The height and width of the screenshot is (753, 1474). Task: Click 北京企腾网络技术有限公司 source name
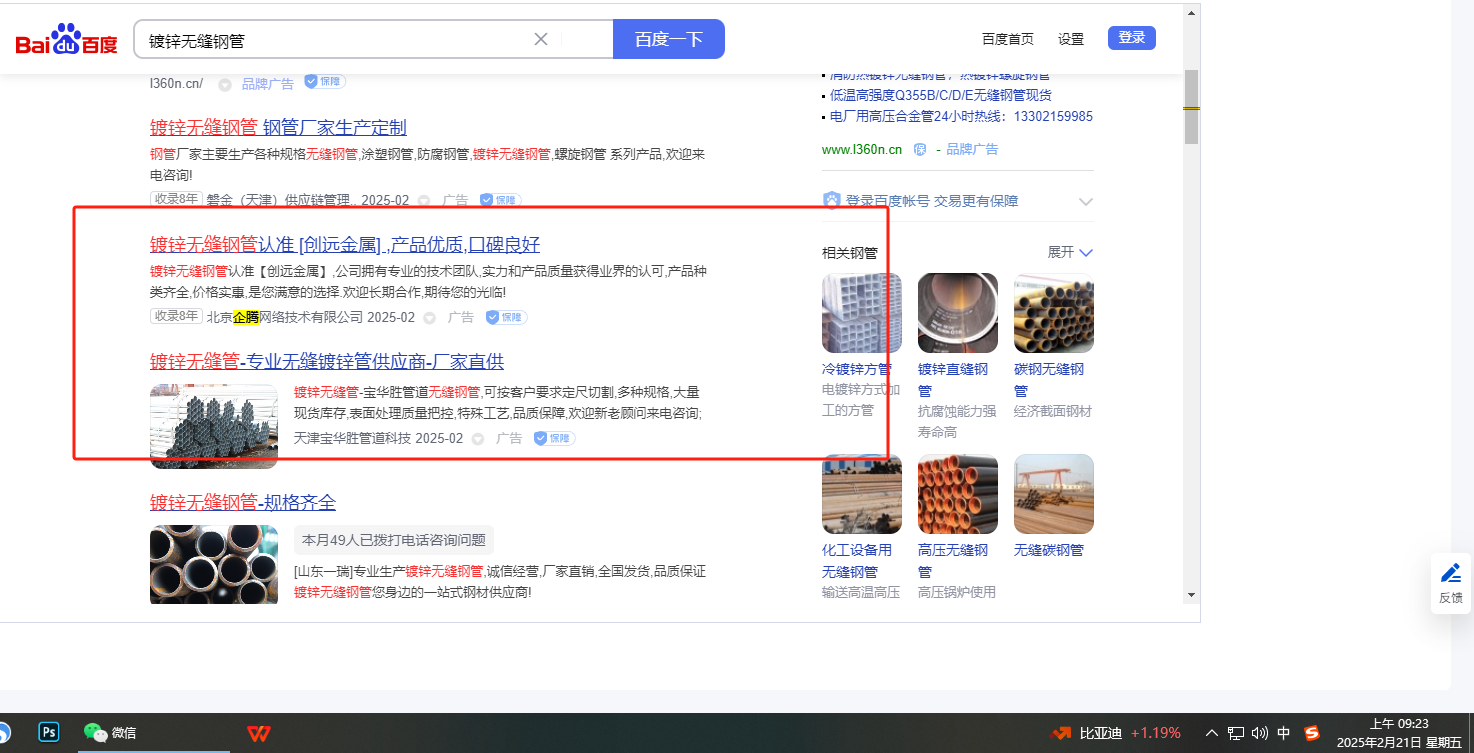[x=285, y=317]
